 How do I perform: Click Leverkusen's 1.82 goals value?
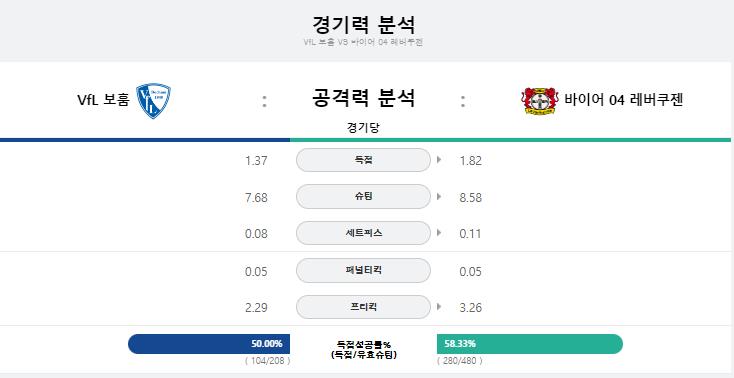click(470, 161)
